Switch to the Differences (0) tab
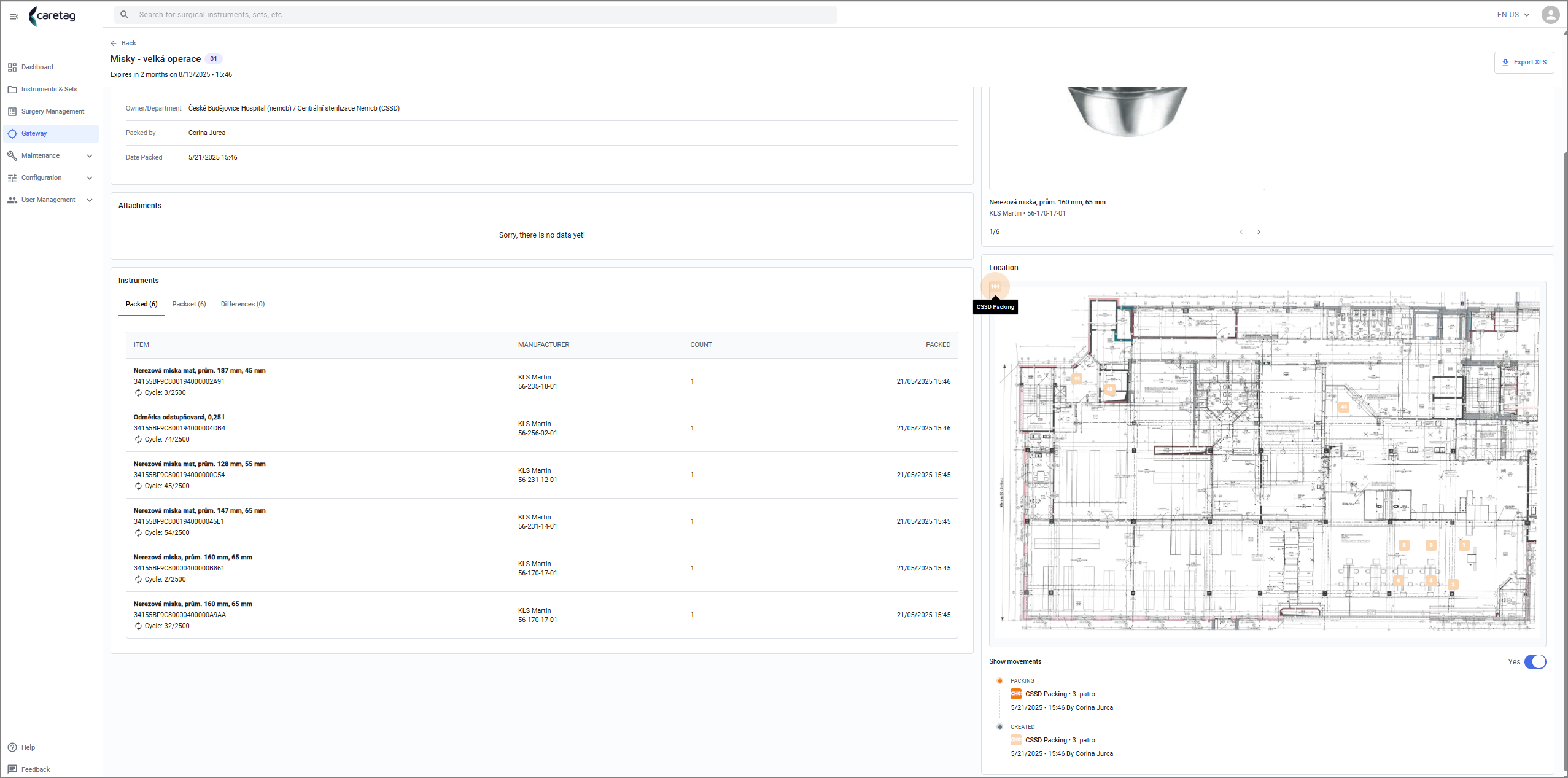The width and height of the screenshot is (1568, 778). [x=243, y=305]
